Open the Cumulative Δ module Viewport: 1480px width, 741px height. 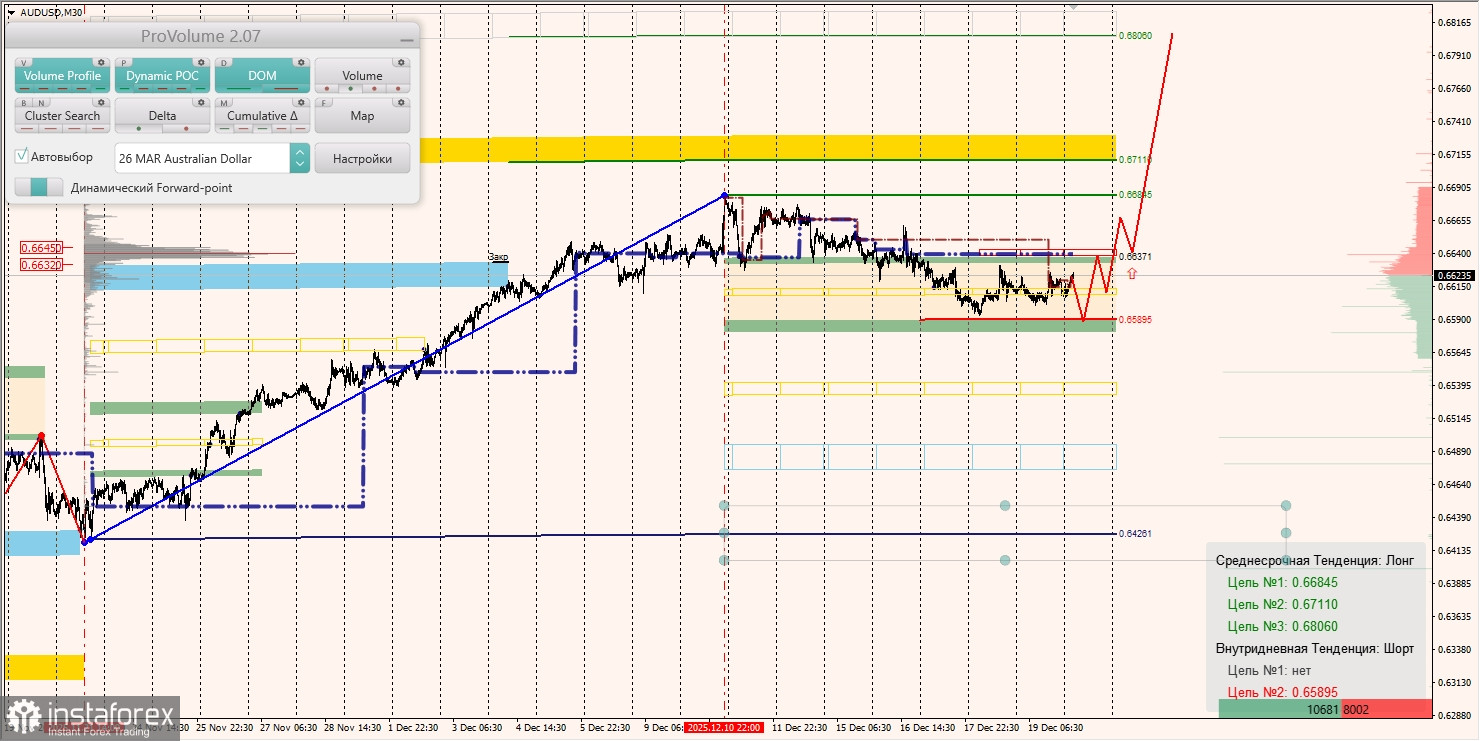(263, 115)
